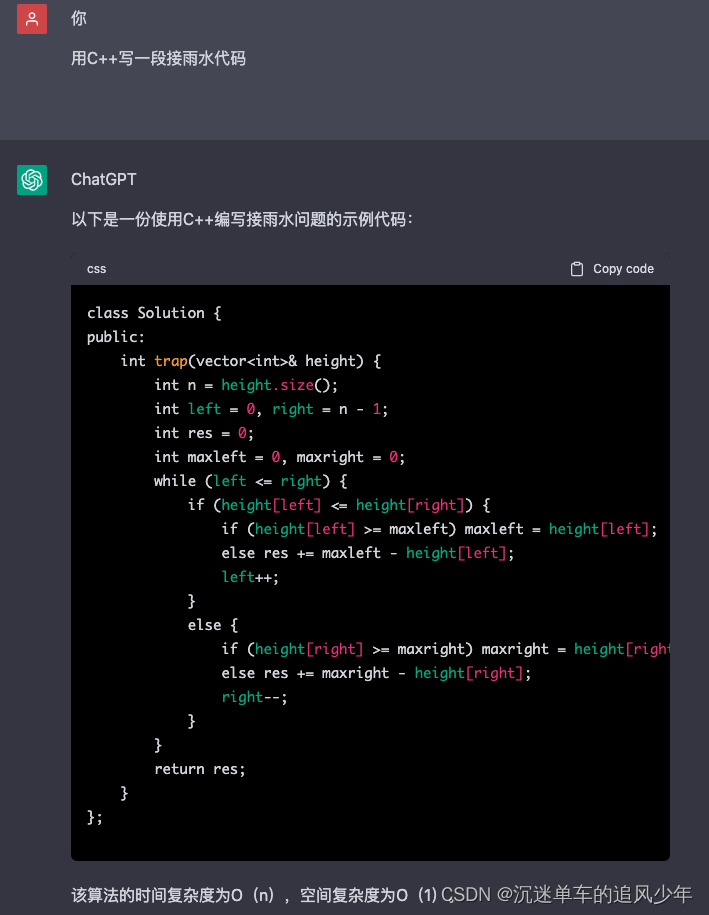
Task: Click the user prompt about C++ rainwater
Action: click(158, 58)
